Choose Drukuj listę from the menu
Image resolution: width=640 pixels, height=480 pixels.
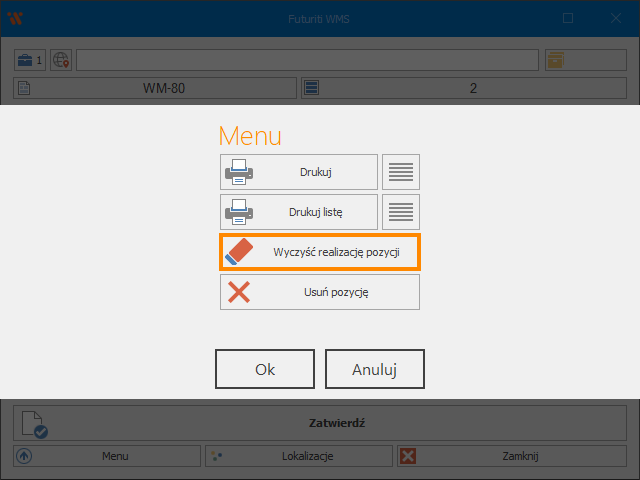click(315, 212)
